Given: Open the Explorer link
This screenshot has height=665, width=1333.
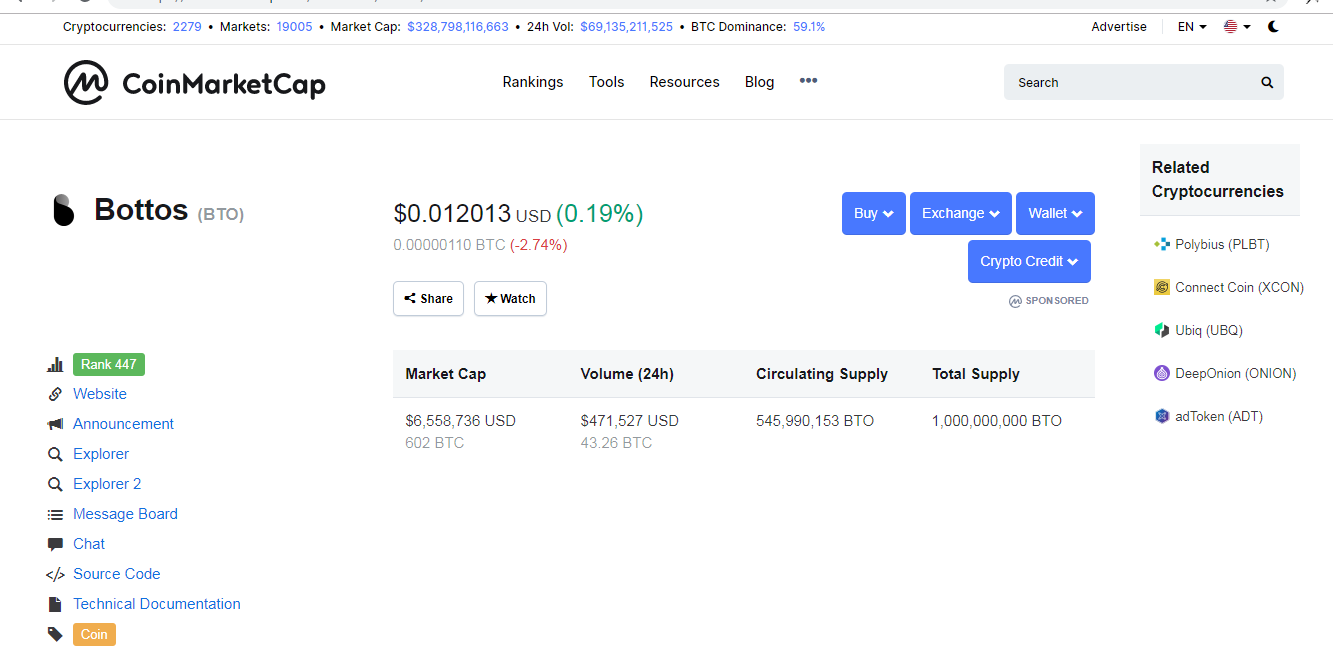Looking at the screenshot, I should 101,454.
